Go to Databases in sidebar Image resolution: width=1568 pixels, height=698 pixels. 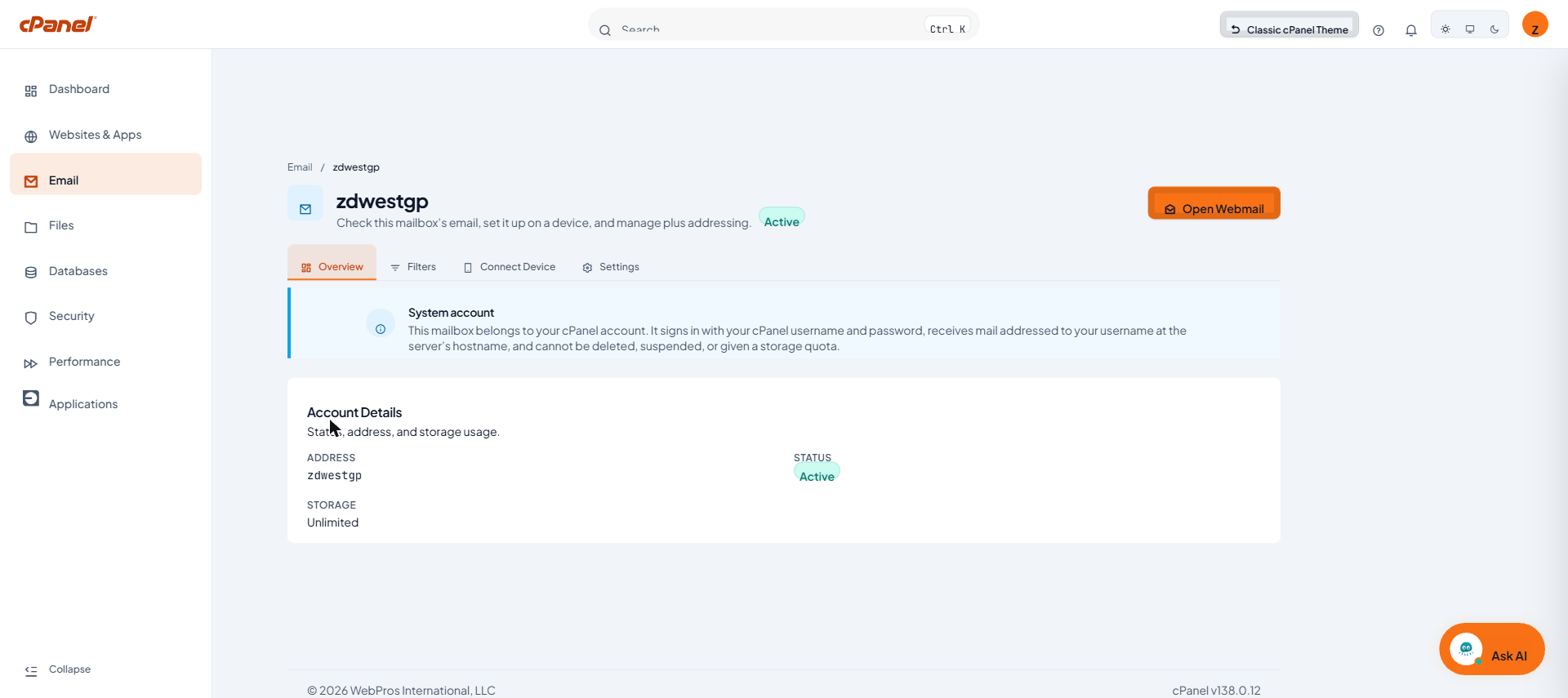105,272
